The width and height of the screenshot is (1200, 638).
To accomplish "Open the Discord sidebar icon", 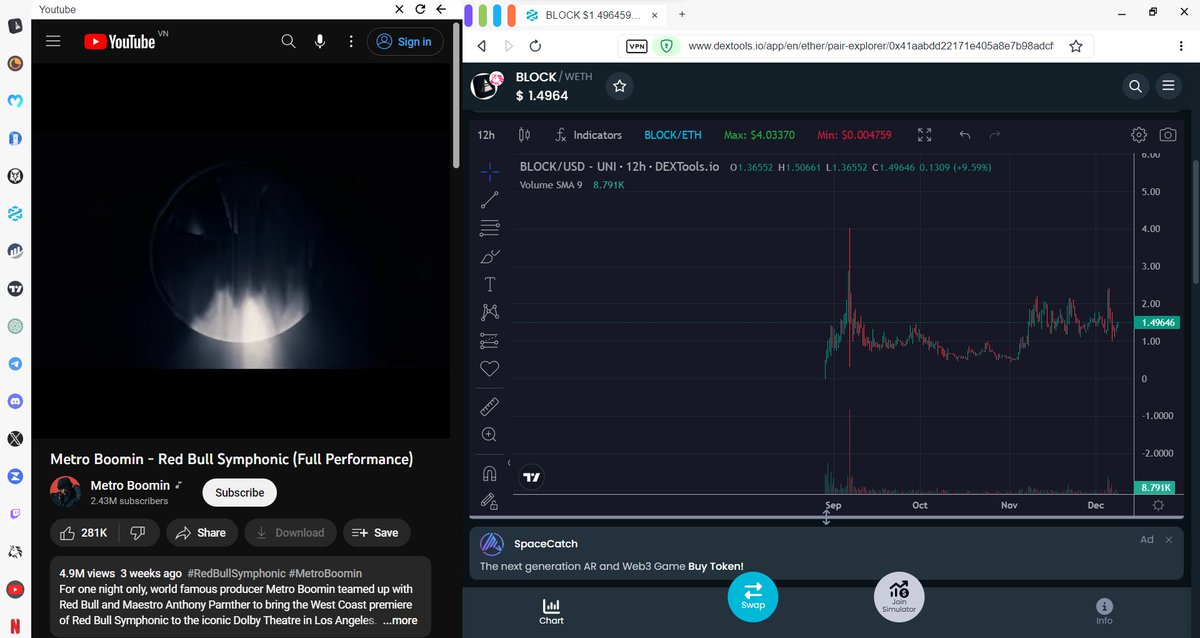I will (x=15, y=401).
